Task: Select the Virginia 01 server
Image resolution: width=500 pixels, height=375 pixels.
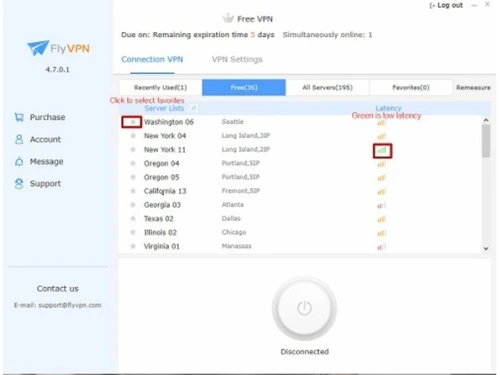Action: [162, 246]
